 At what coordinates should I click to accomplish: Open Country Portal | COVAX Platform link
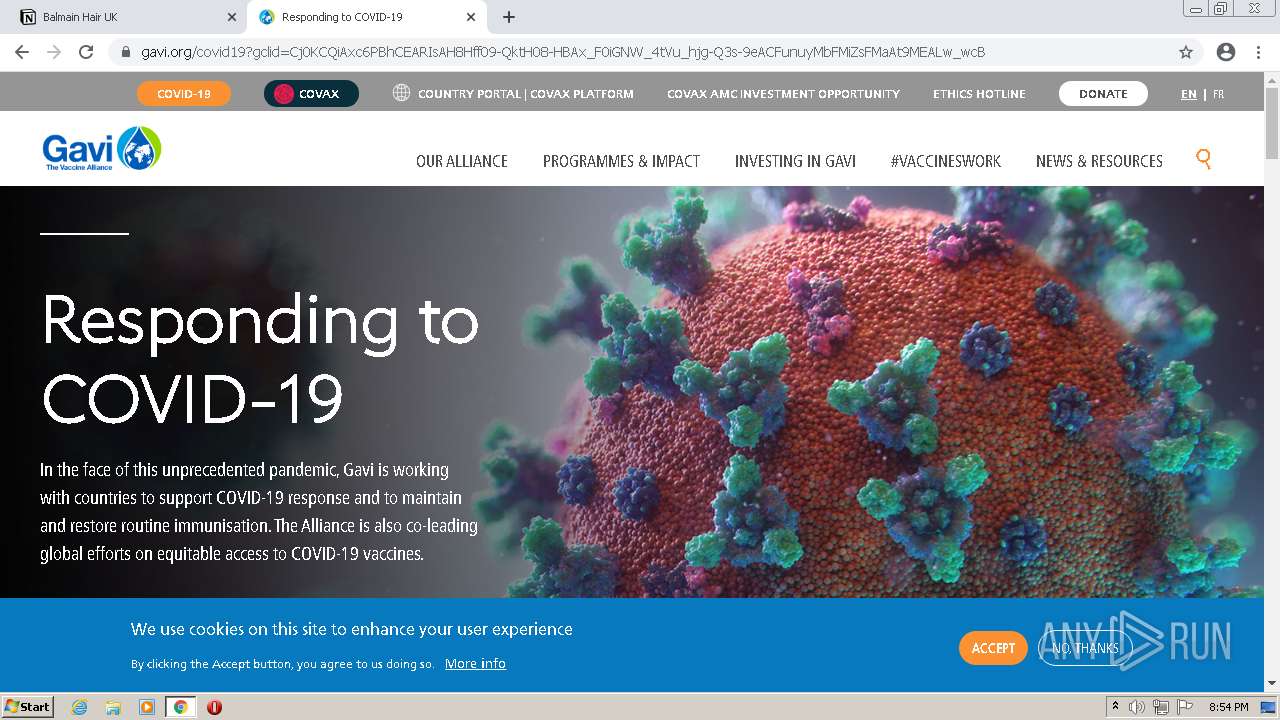[x=526, y=94]
